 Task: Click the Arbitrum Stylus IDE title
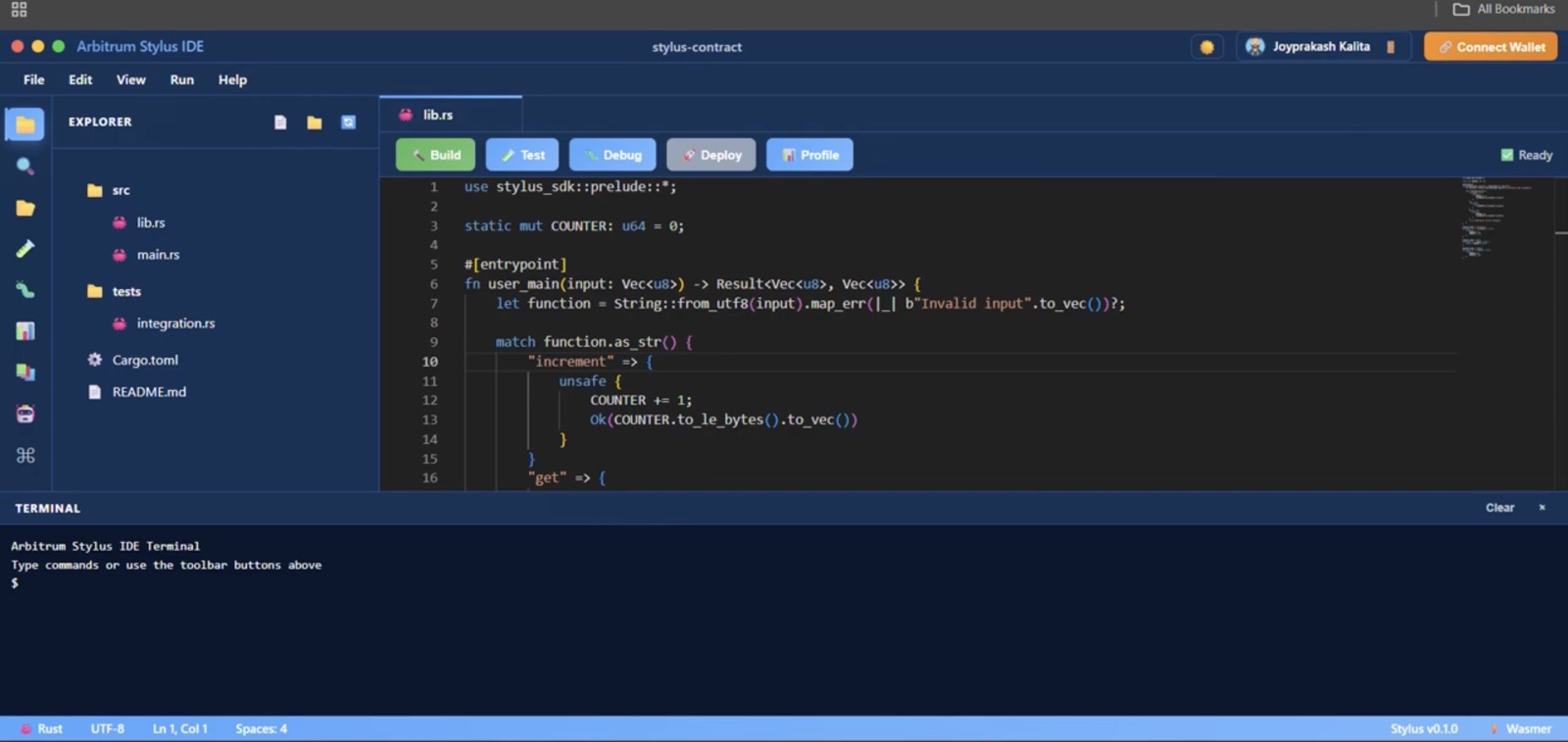(x=140, y=46)
